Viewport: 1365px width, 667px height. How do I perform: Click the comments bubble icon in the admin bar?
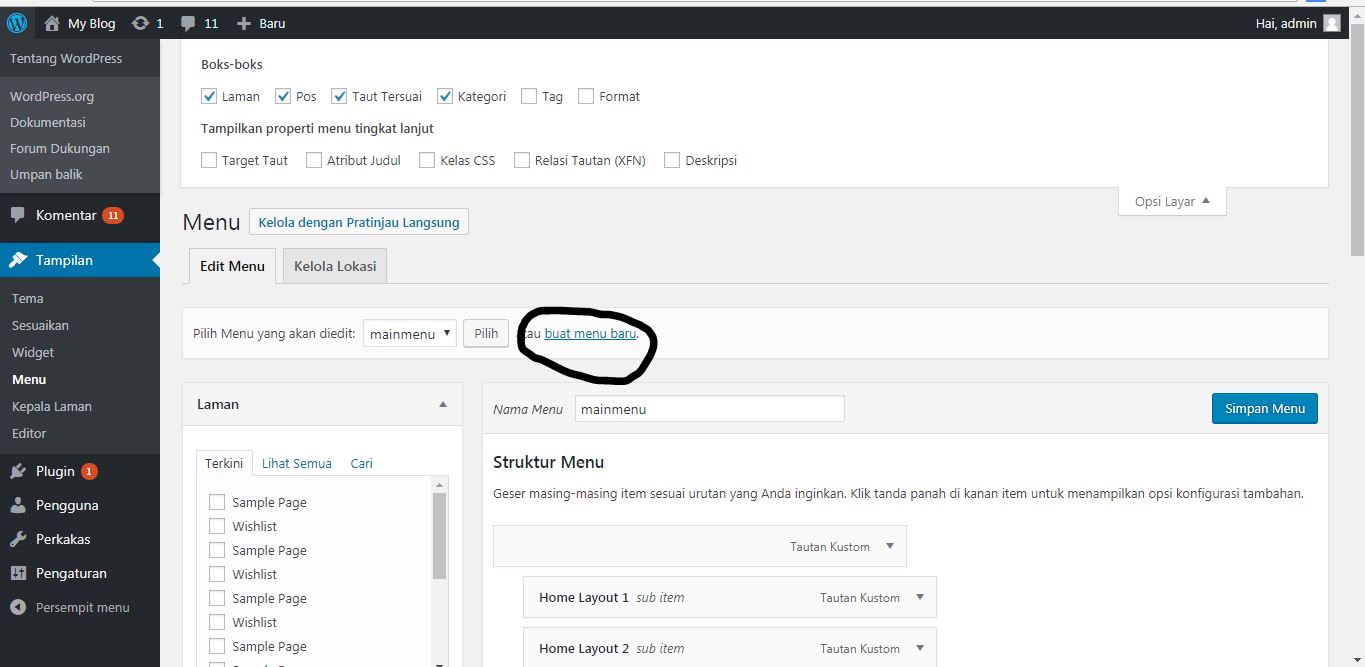(x=188, y=23)
